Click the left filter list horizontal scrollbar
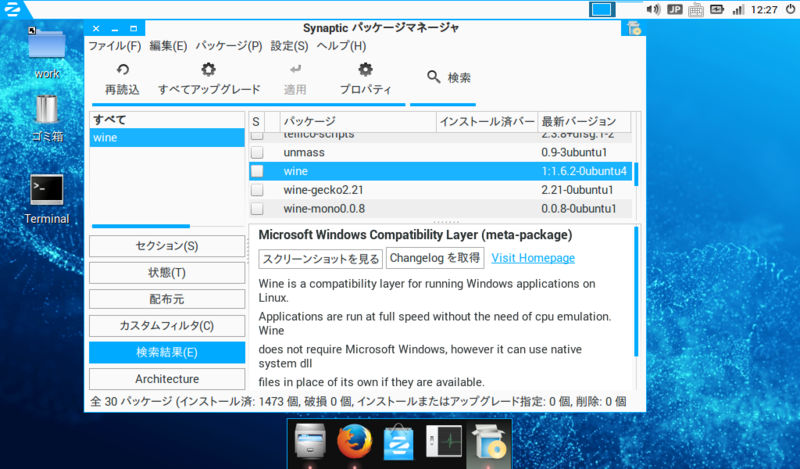800x469 pixels. point(141,226)
